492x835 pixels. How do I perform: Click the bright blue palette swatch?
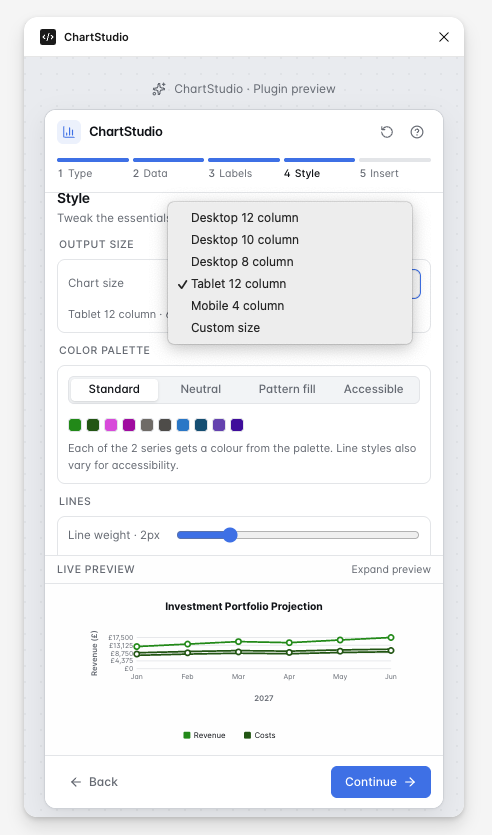(x=183, y=425)
